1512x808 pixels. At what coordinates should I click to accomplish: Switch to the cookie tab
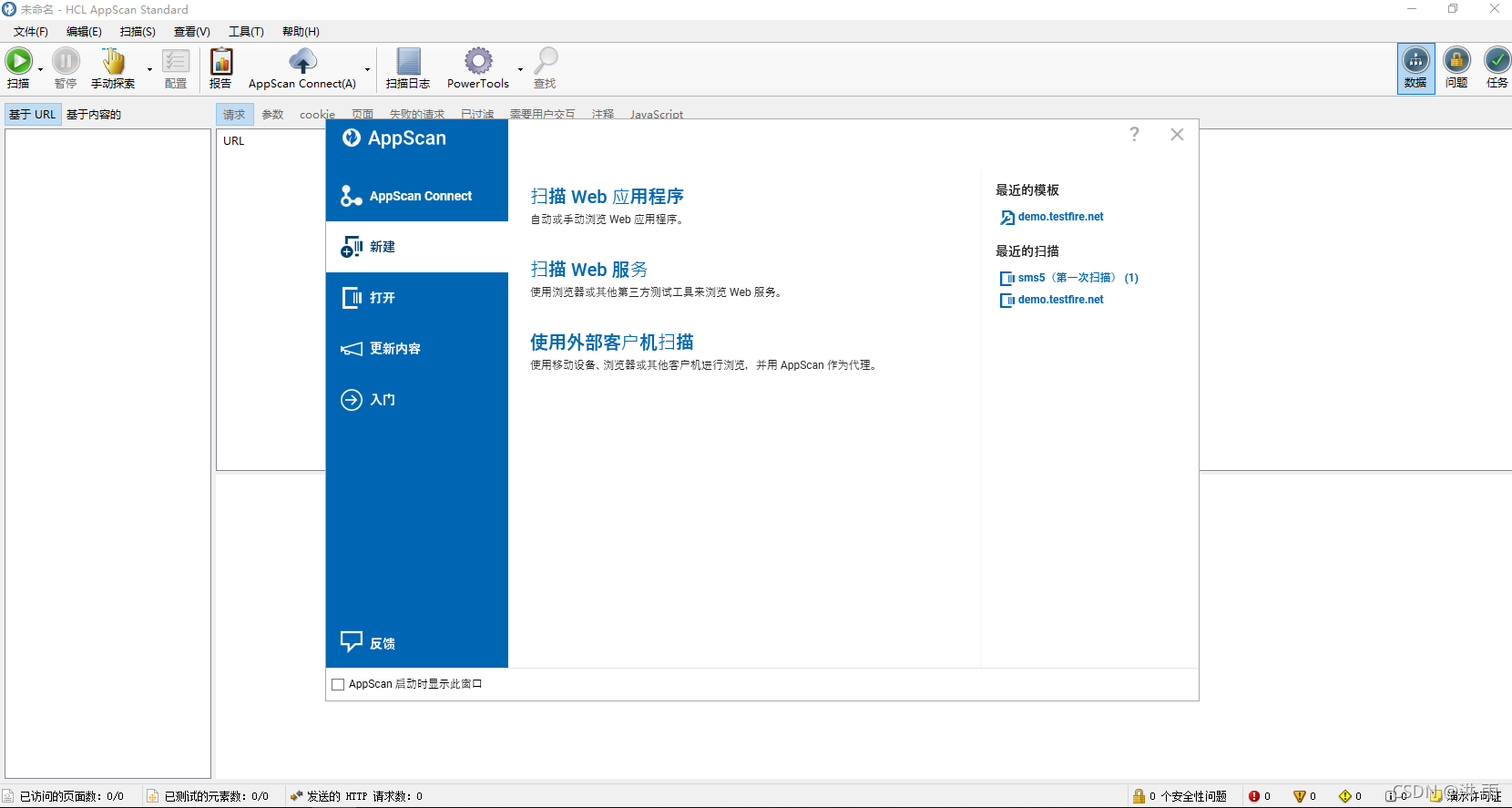(318, 115)
